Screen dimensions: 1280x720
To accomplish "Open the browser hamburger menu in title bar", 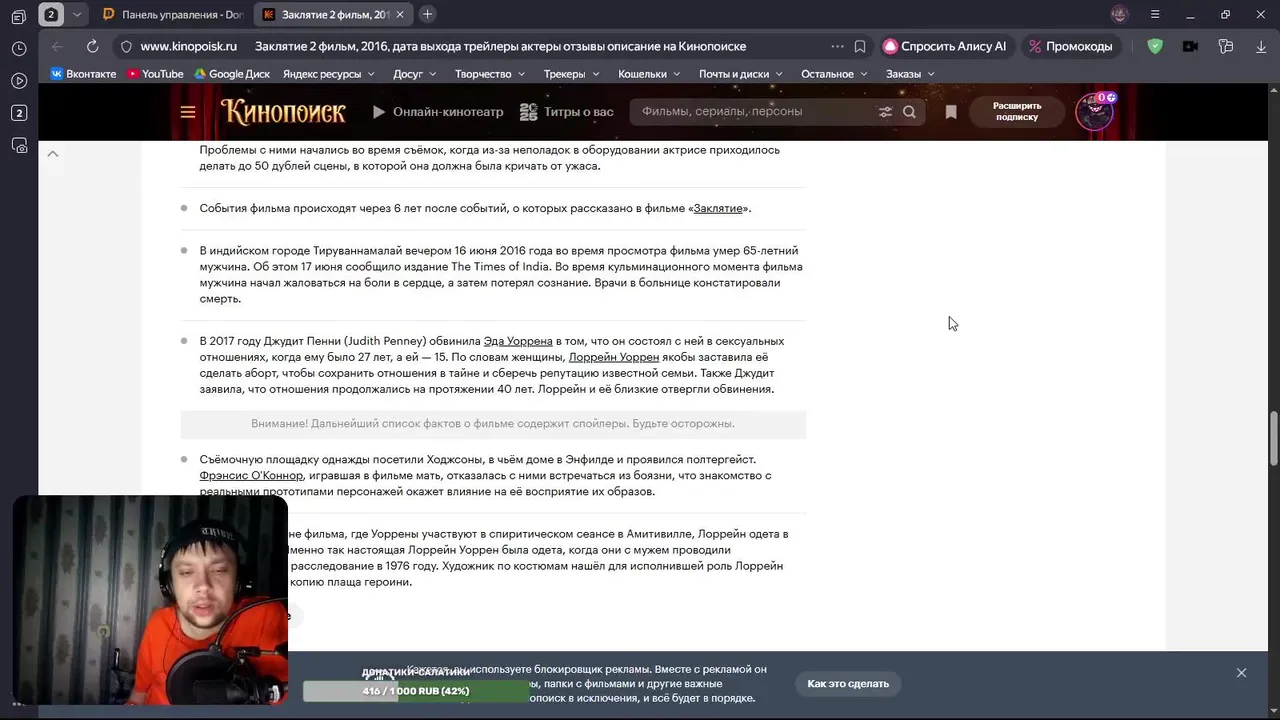I will pyautogui.click(x=1155, y=14).
